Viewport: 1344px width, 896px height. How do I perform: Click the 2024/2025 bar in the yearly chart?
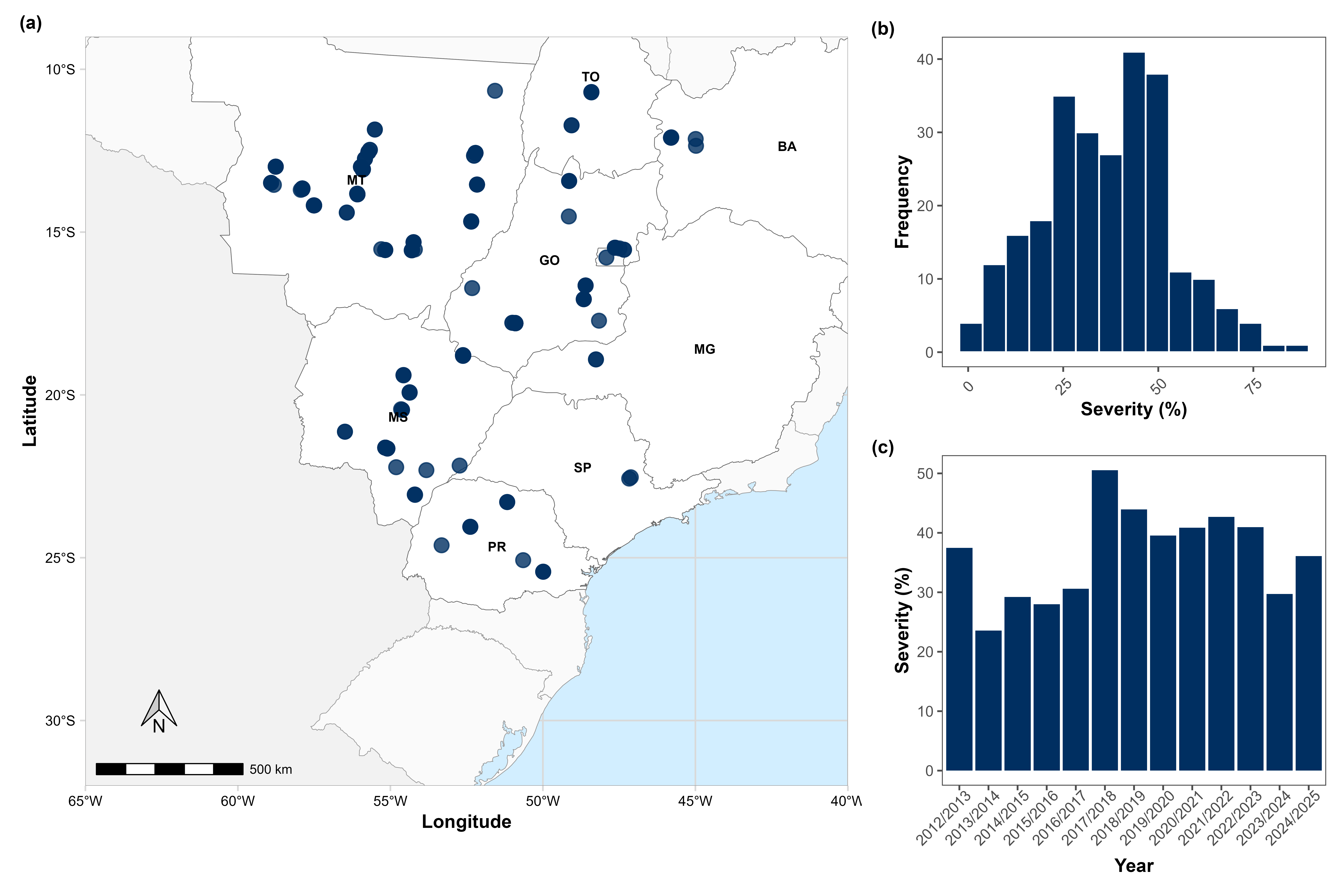pyautogui.click(x=1309, y=663)
